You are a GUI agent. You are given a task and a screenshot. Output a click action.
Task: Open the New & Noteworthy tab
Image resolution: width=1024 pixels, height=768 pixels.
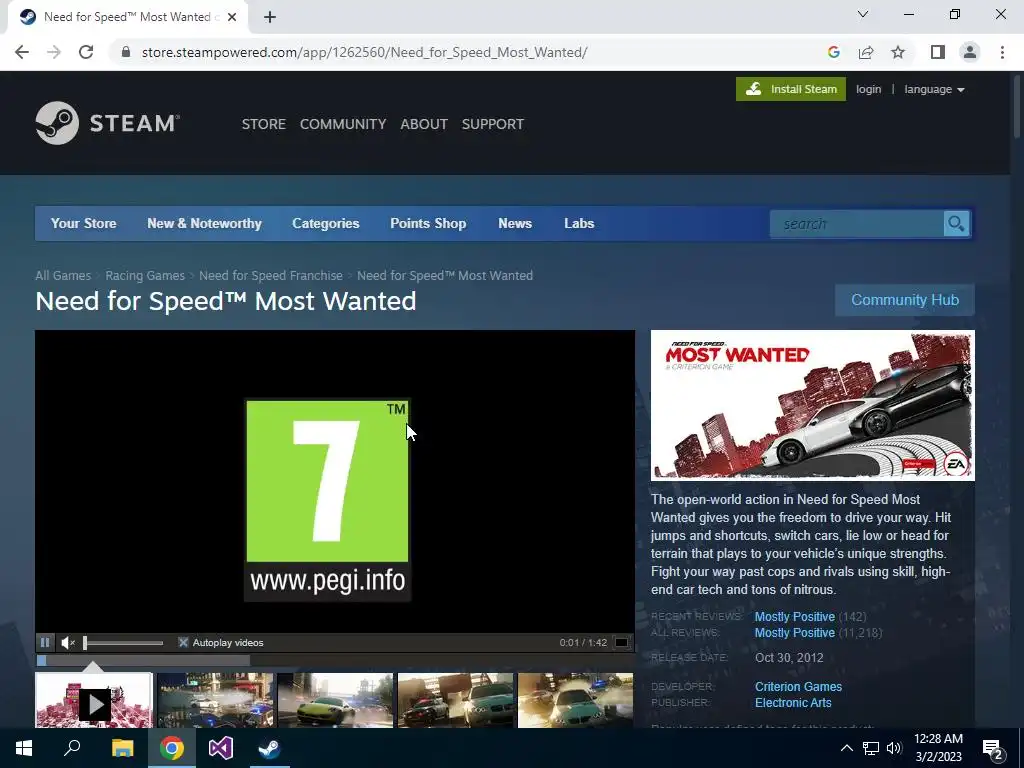(x=204, y=223)
